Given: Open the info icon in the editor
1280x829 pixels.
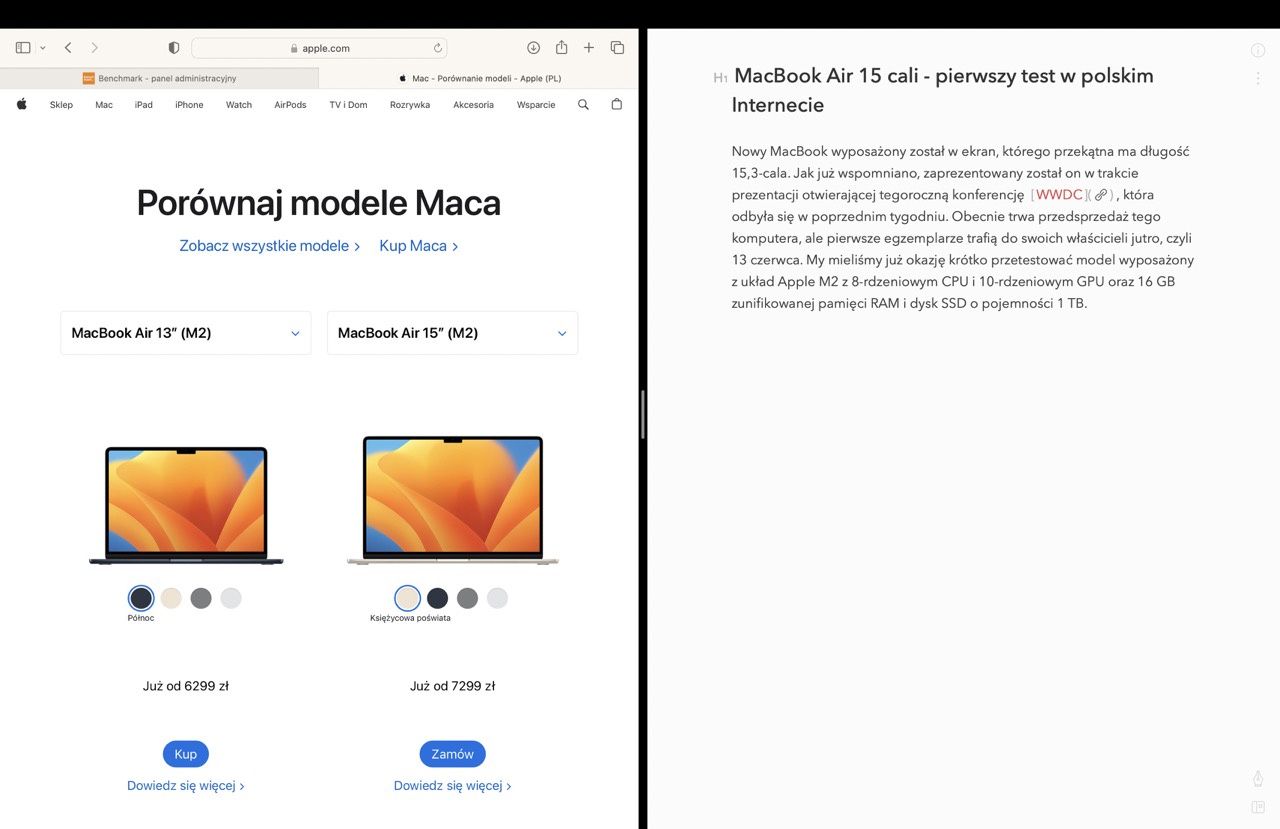Looking at the screenshot, I should pos(1258,50).
